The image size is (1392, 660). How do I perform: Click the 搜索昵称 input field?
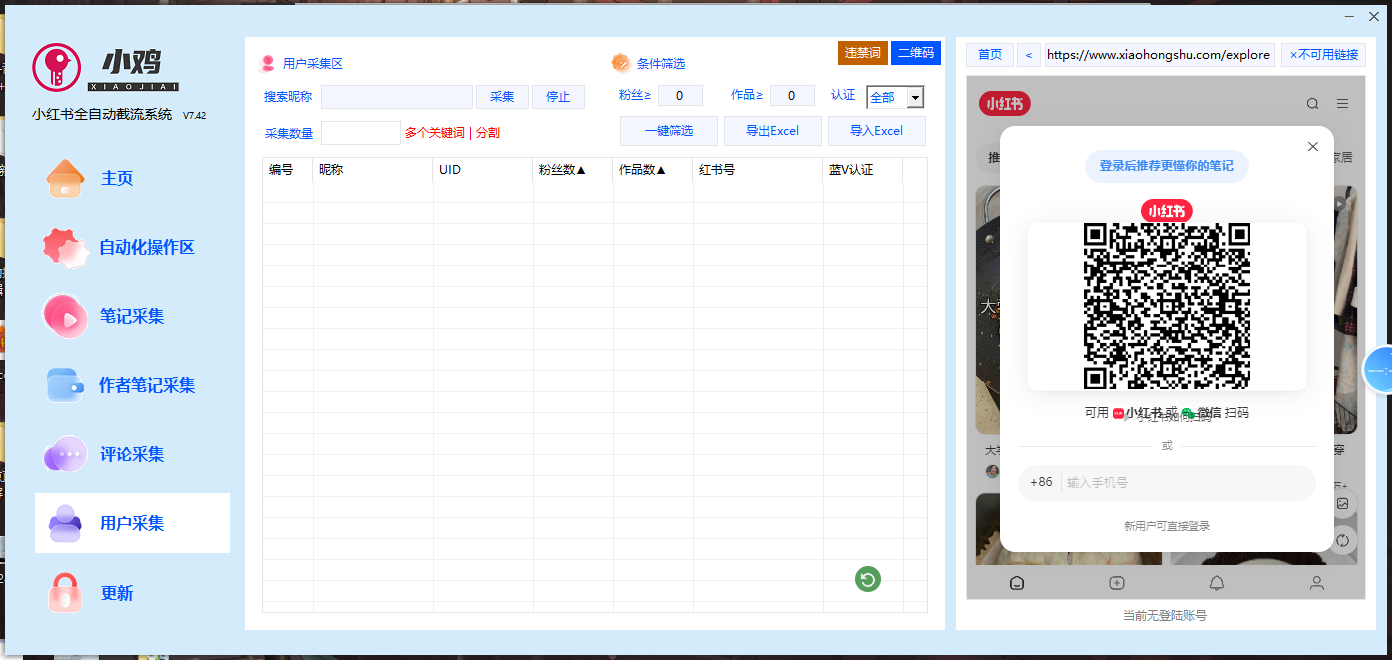coord(396,97)
